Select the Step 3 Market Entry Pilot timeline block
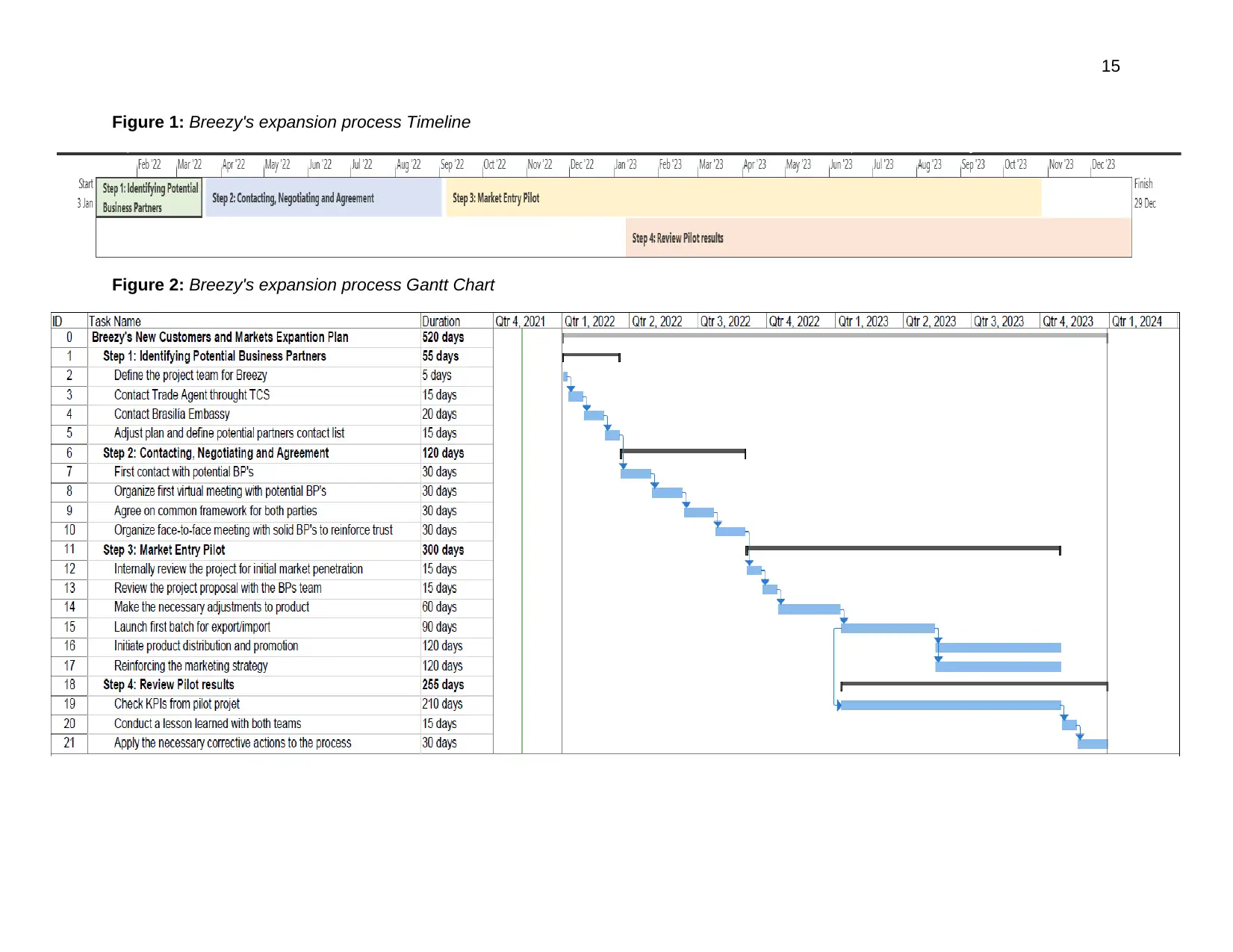 pyautogui.click(x=744, y=198)
